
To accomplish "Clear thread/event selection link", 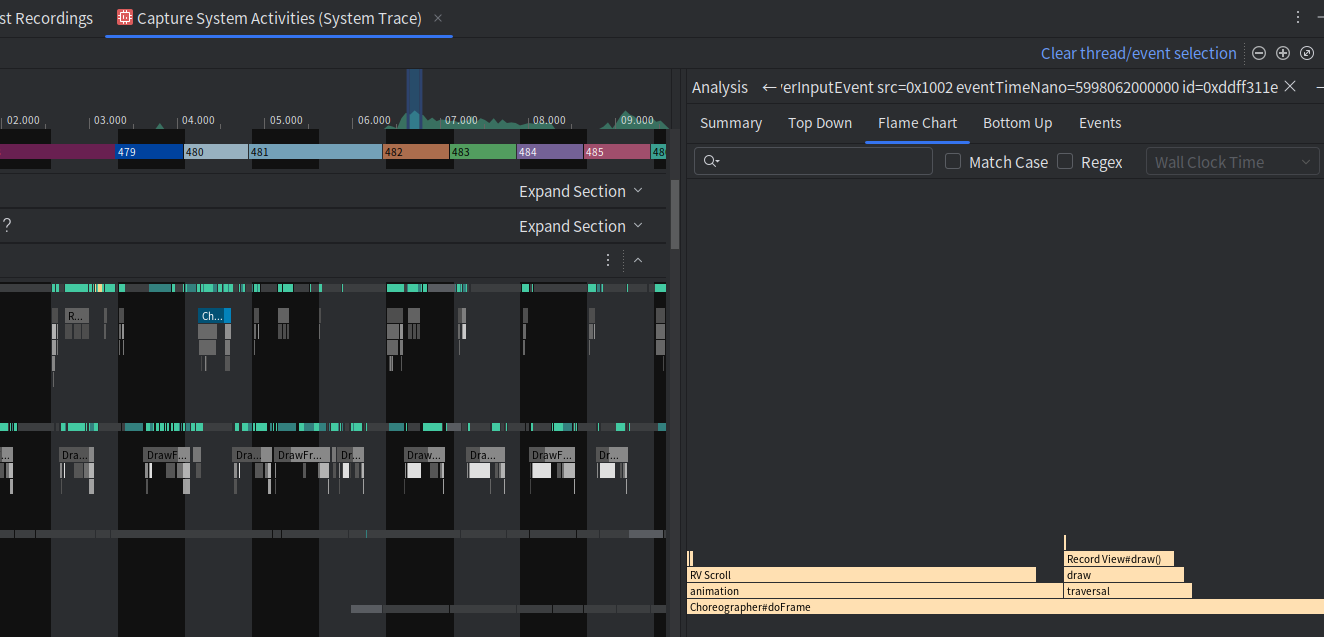I will coord(1139,53).
